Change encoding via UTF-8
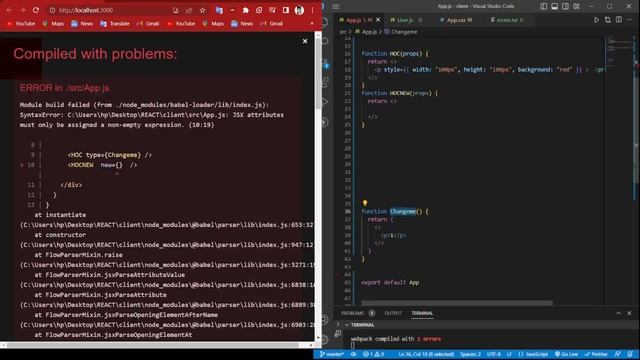This screenshot has height=360, width=640. click(493, 354)
